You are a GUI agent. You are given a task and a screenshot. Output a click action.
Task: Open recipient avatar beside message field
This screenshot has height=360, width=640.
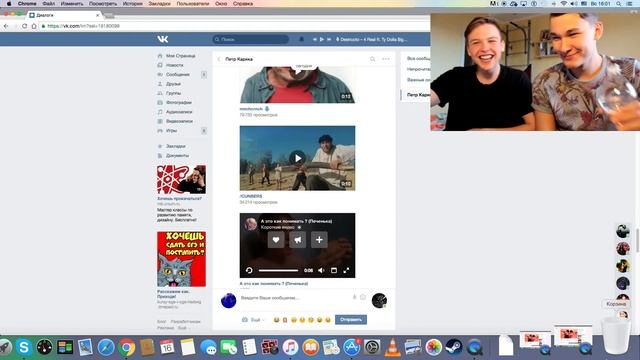379,301
